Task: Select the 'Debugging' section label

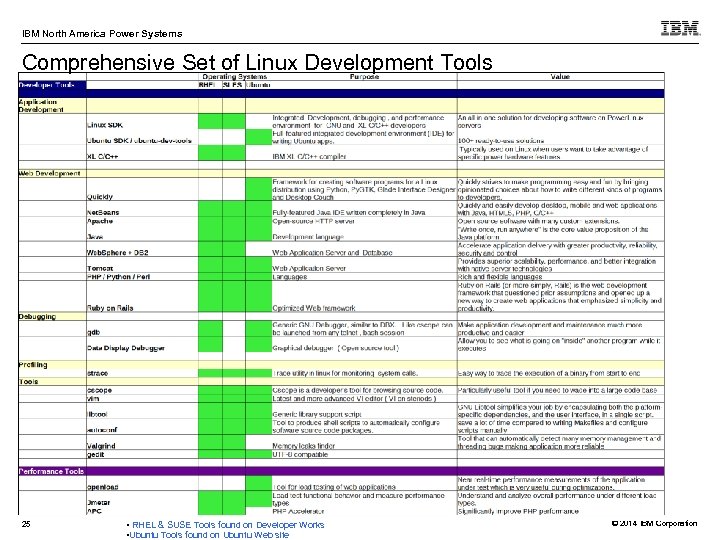Action: 37,316
